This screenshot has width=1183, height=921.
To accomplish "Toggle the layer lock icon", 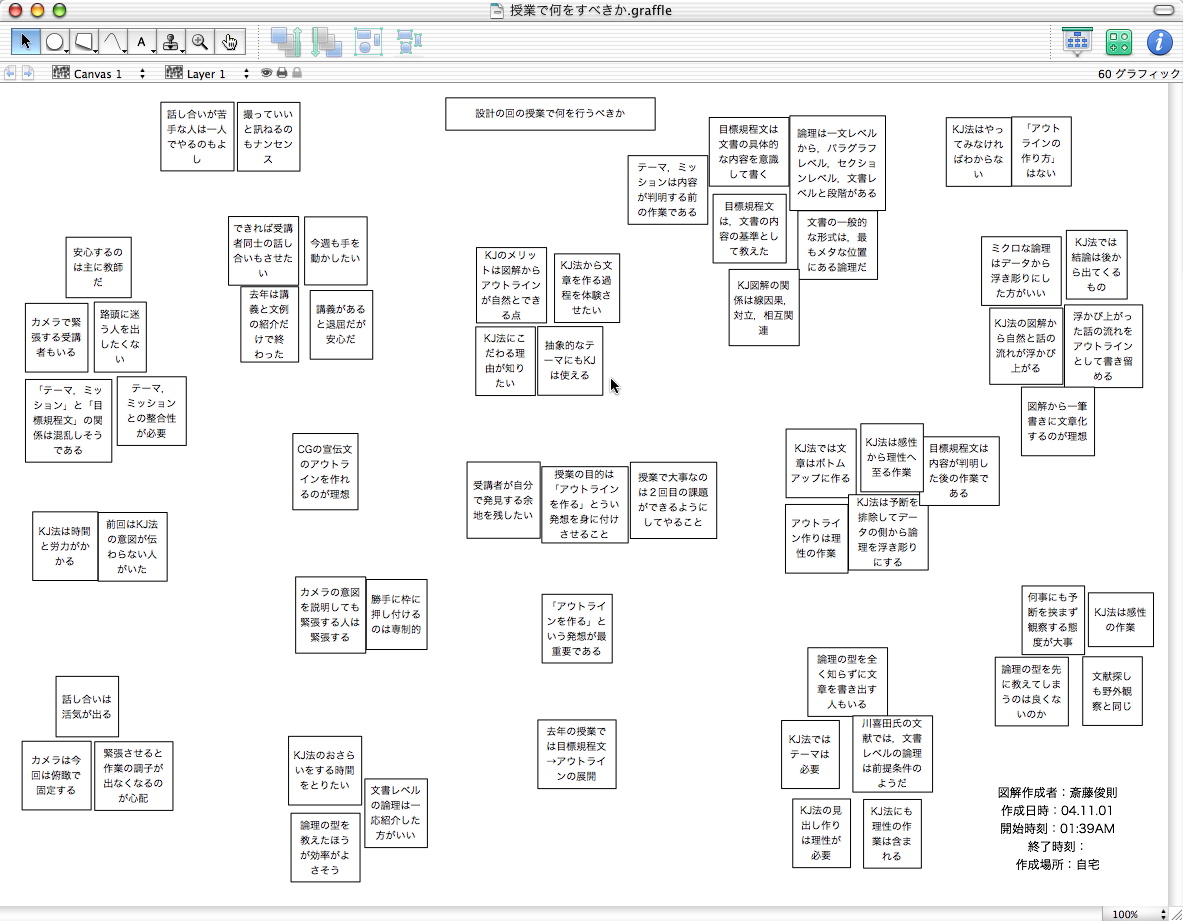I will (297, 73).
